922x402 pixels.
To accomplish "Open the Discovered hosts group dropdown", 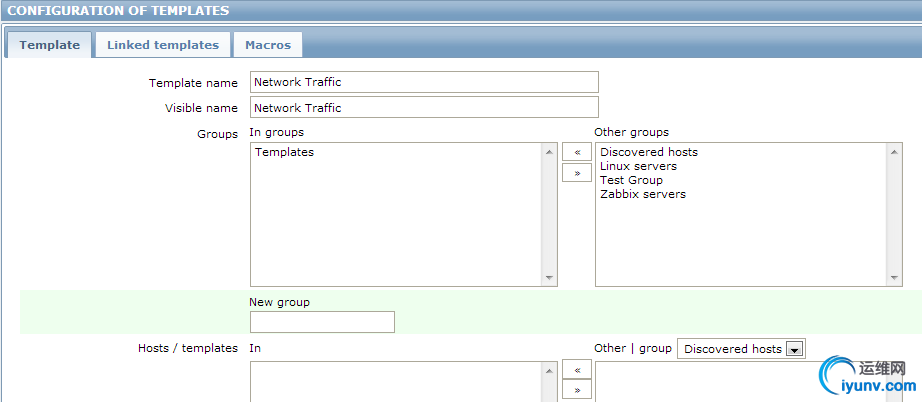I will [741, 349].
